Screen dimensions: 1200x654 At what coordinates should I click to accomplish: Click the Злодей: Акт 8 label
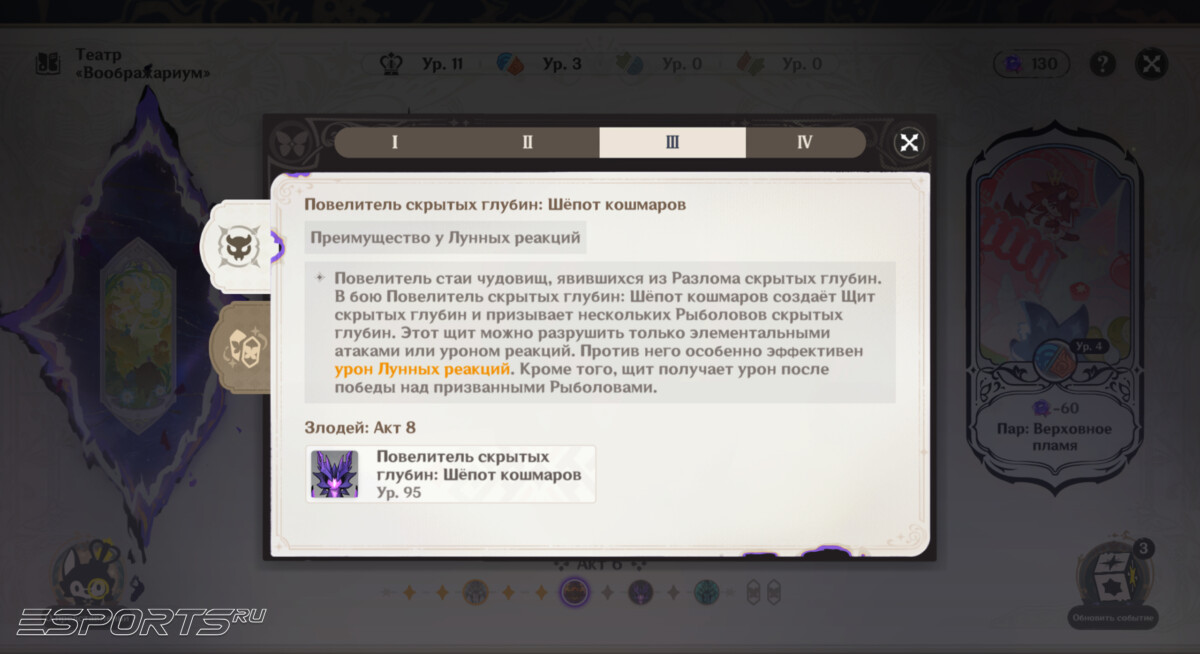pyautogui.click(x=360, y=428)
